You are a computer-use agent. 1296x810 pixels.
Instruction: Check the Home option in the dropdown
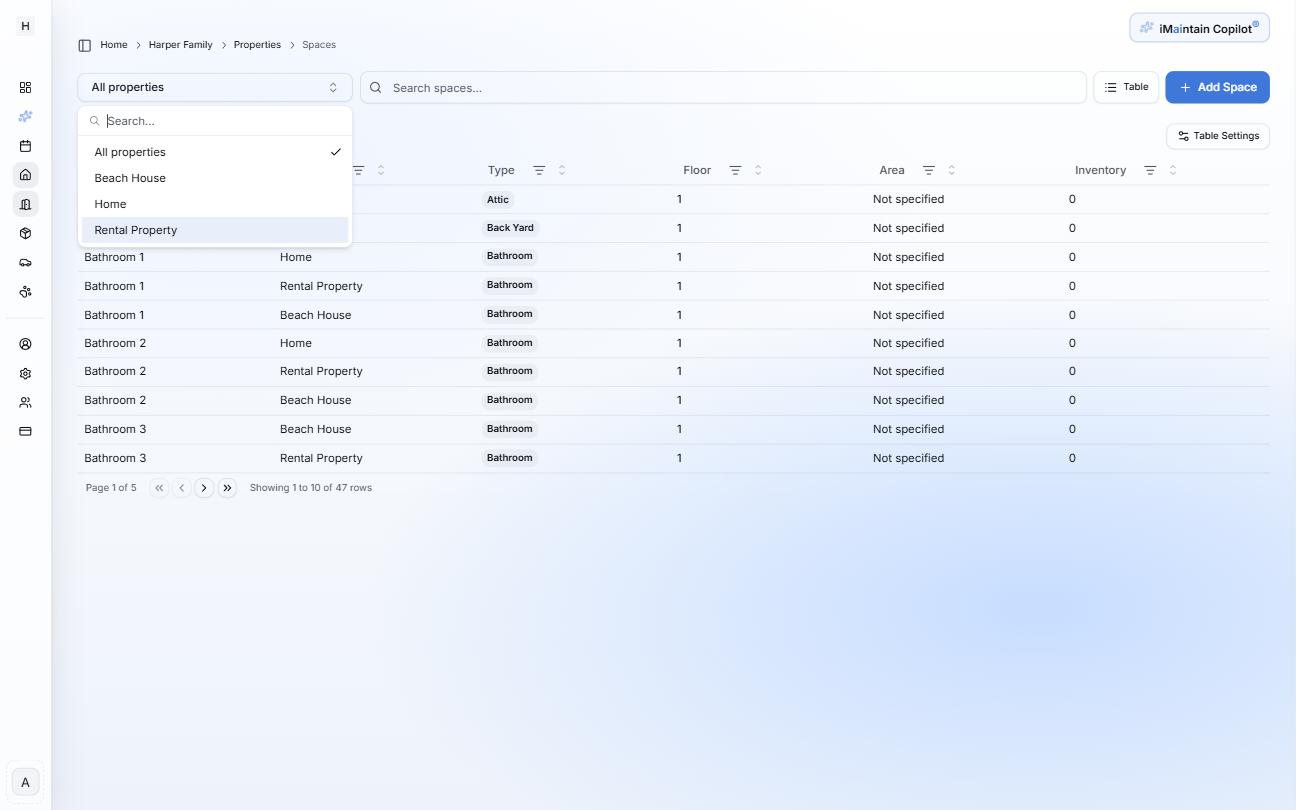pos(110,203)
